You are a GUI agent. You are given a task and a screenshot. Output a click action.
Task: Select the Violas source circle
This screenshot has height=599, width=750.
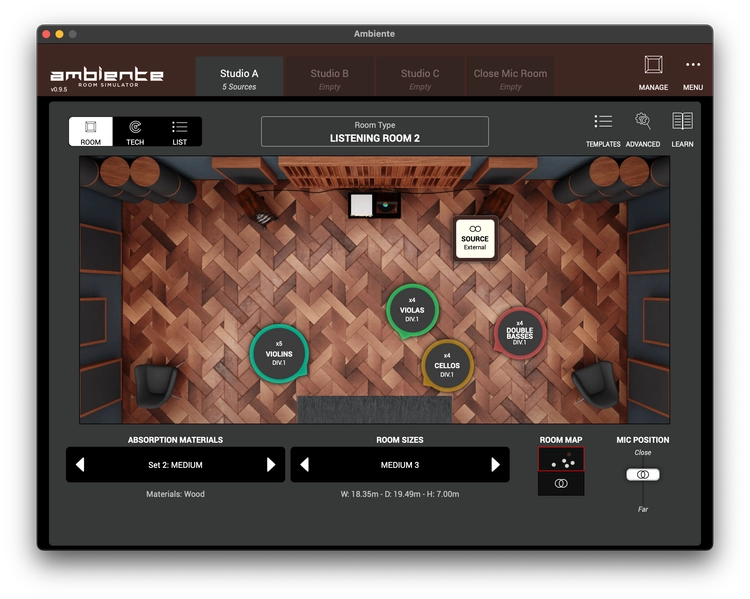[x=412, y=310]
